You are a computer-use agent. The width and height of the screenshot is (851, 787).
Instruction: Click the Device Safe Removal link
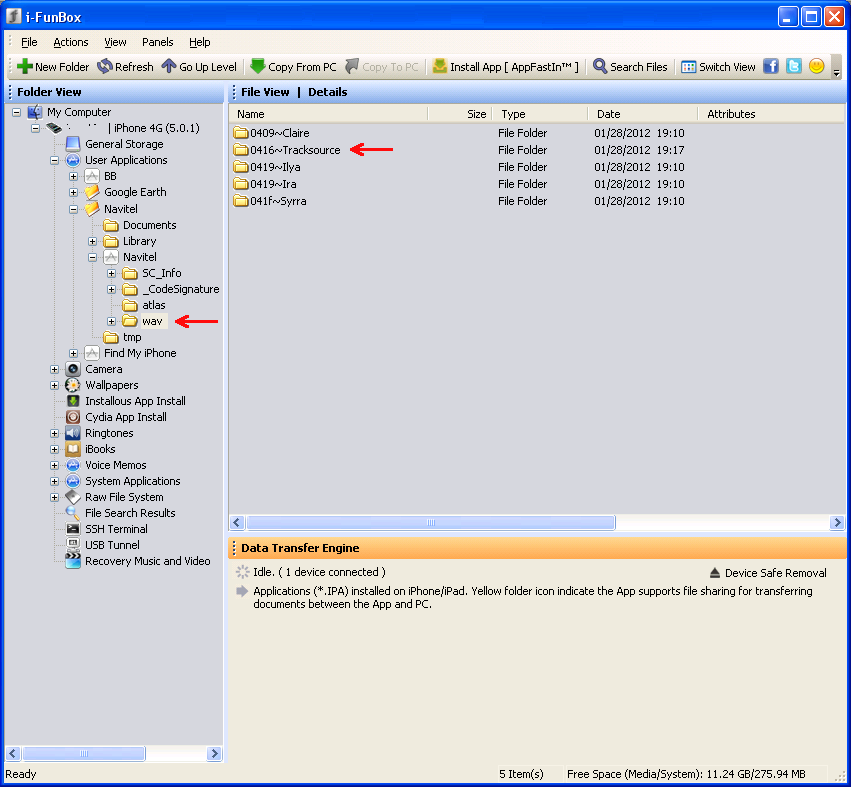click(x=775, y=573)
